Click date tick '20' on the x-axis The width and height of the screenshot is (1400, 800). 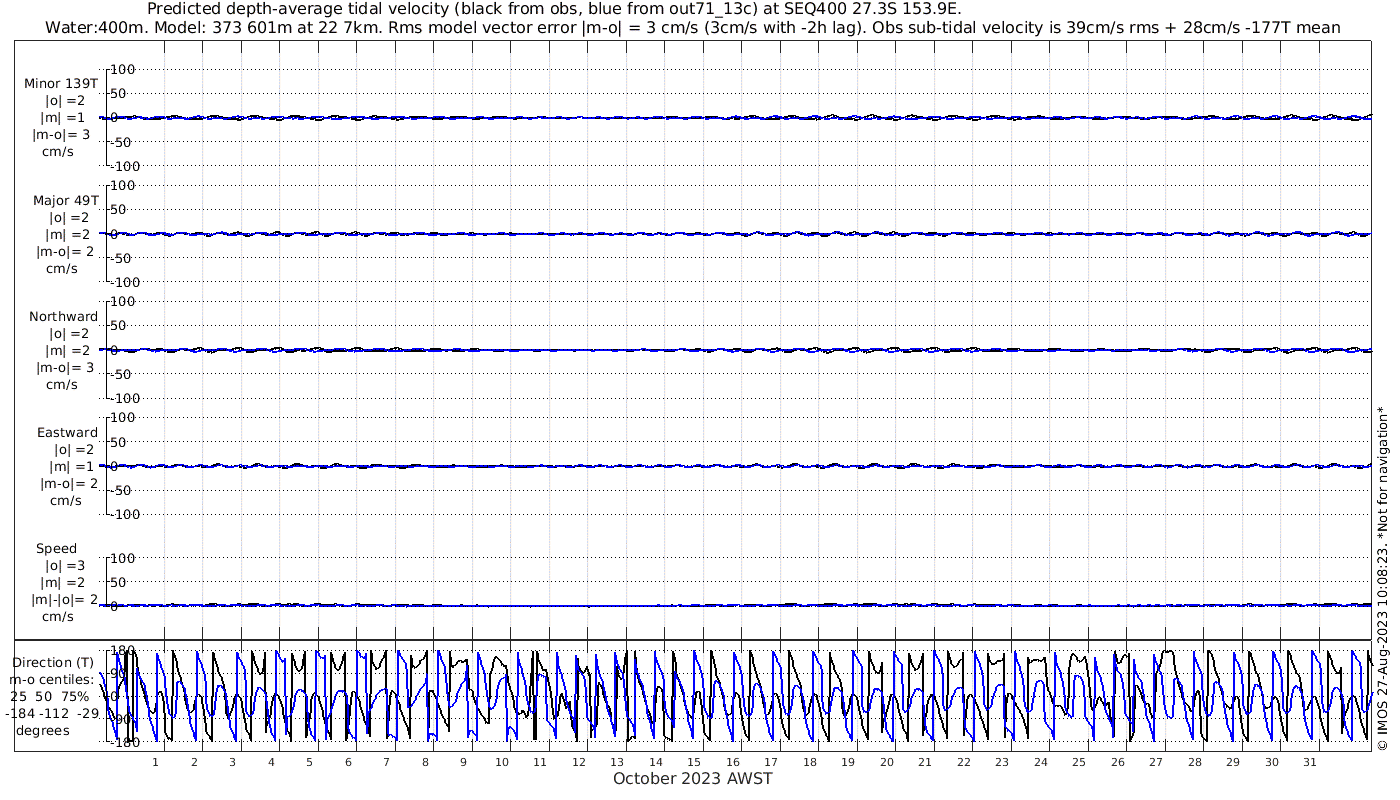click(x=886, y=762)
